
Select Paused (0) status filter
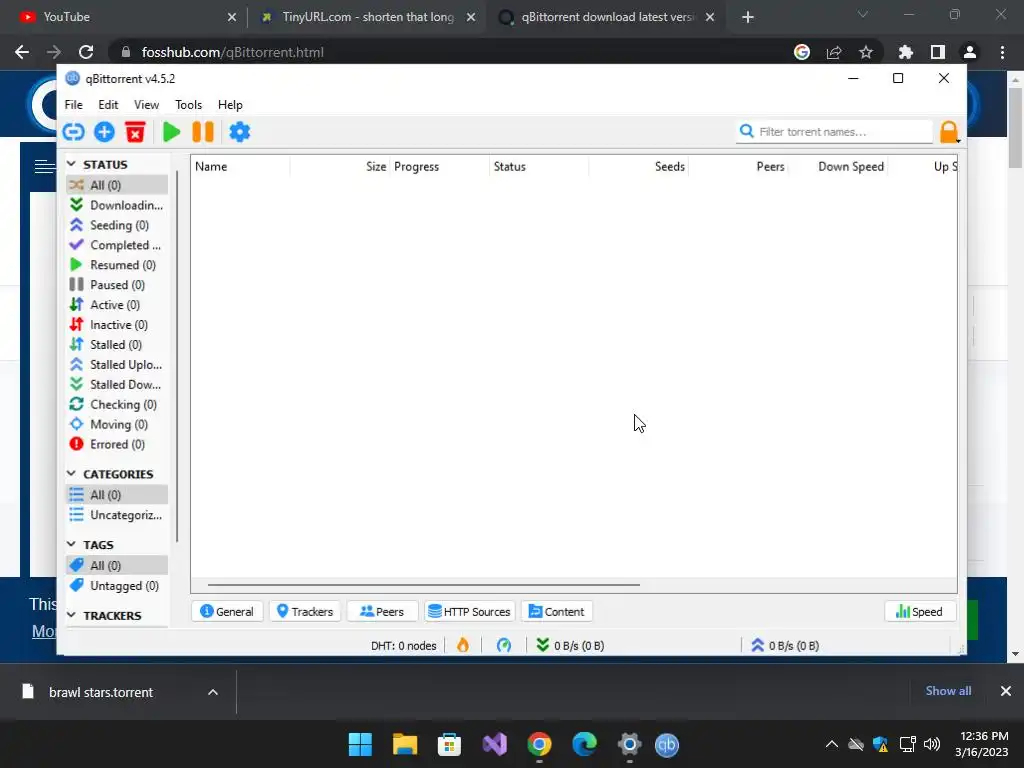(x=116, y=285)
